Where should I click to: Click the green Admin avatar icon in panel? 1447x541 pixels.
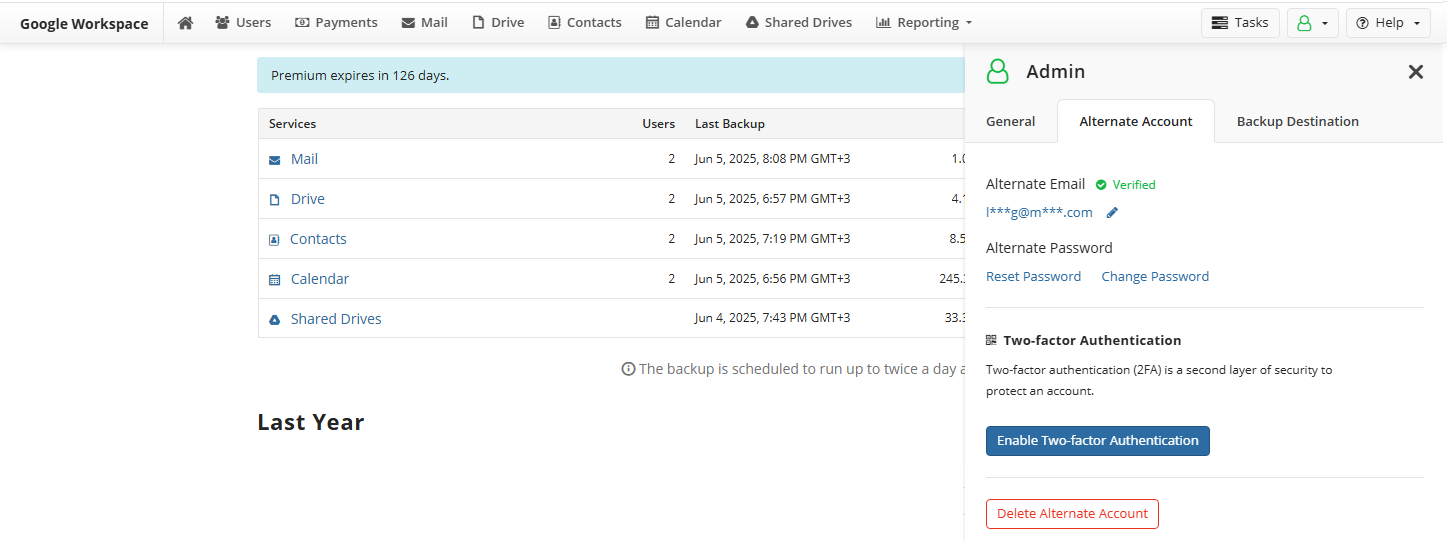point(998,71)
